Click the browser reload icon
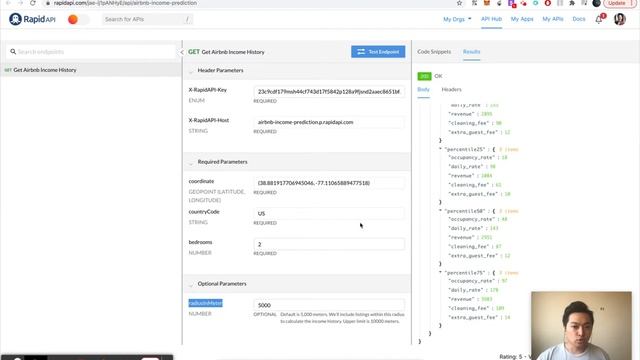 pyautogui.click(x=33, y=3)
